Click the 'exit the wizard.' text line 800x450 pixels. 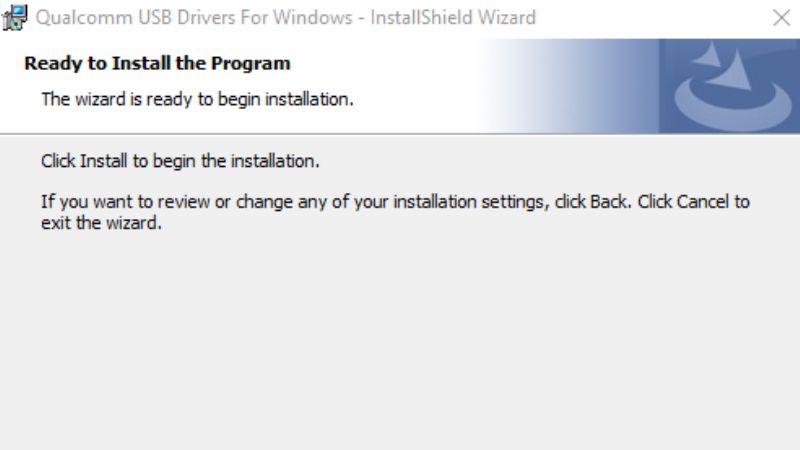pyautogui.click(x=102, y=223)
